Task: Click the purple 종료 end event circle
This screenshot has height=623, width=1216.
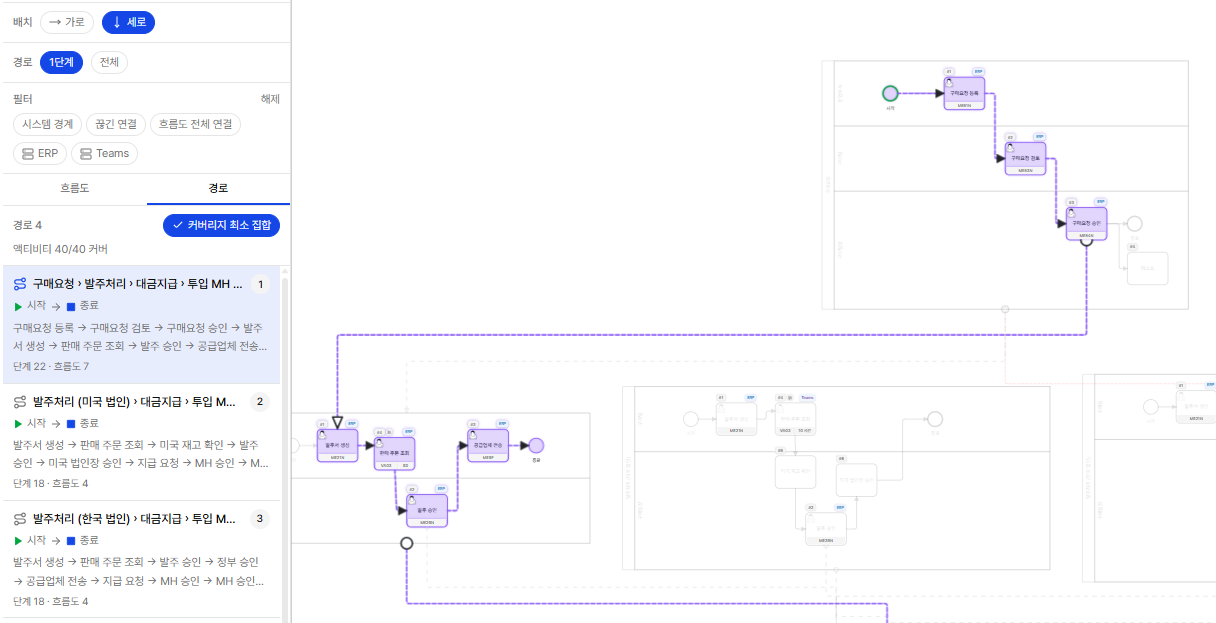Action: (x=536, y=445)
